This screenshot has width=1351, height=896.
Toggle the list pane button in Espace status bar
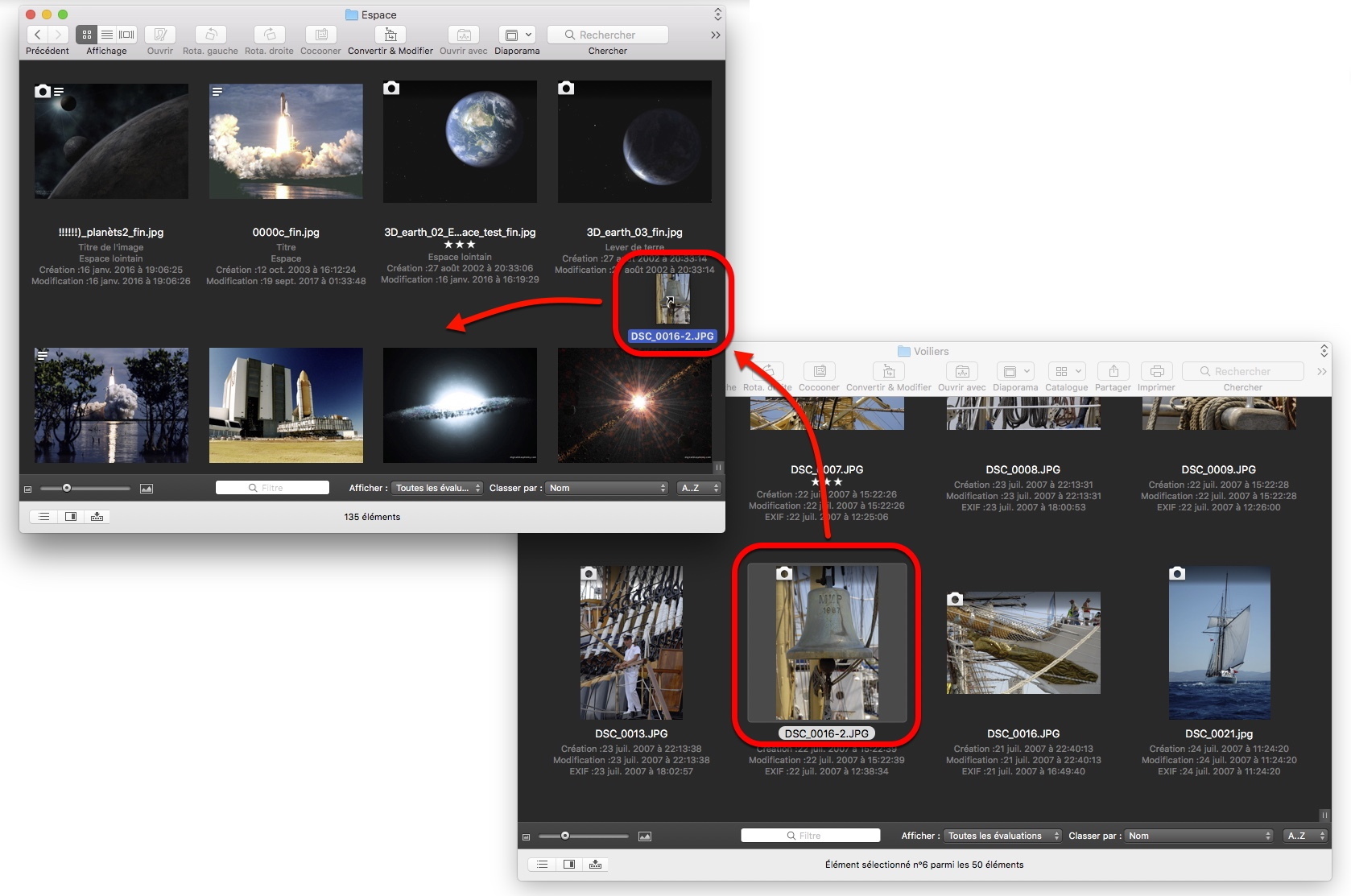pos(44,517)
